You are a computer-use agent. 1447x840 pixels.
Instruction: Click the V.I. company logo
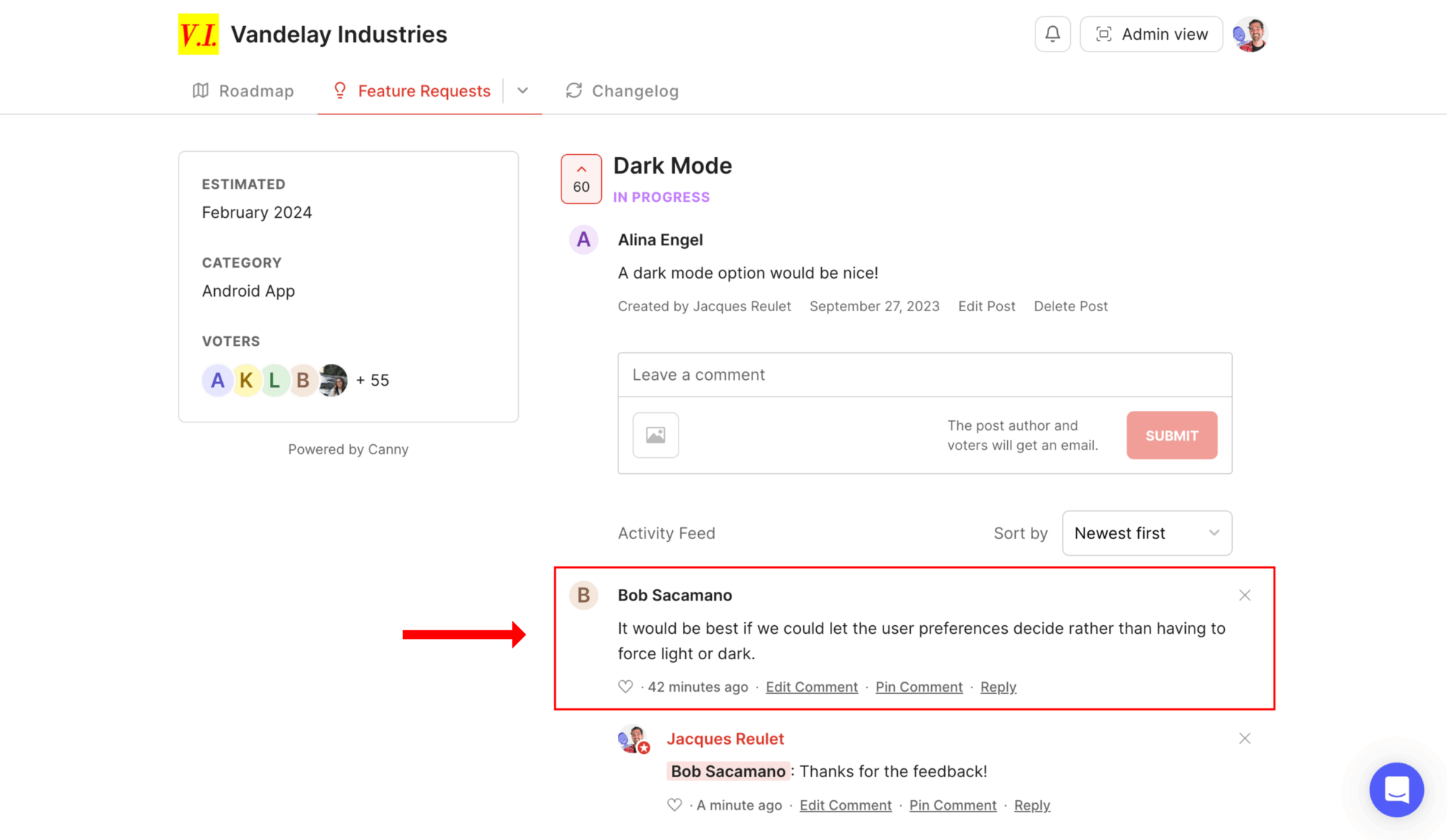pyautogui.click(x=198, y=34)
